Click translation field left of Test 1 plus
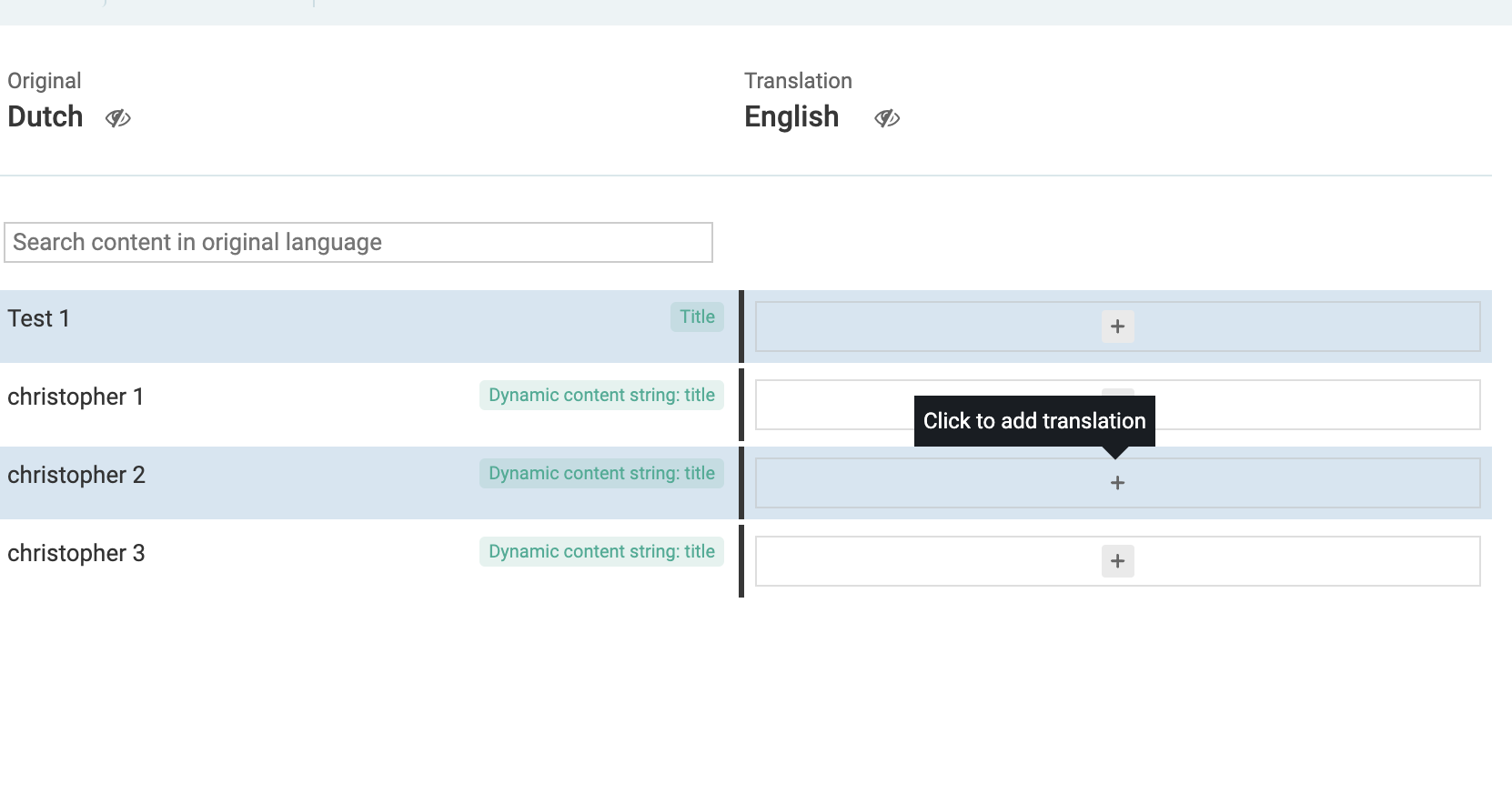Image resolution: width=1512 pixels, height=804 pixels. [x=928, y=327]
